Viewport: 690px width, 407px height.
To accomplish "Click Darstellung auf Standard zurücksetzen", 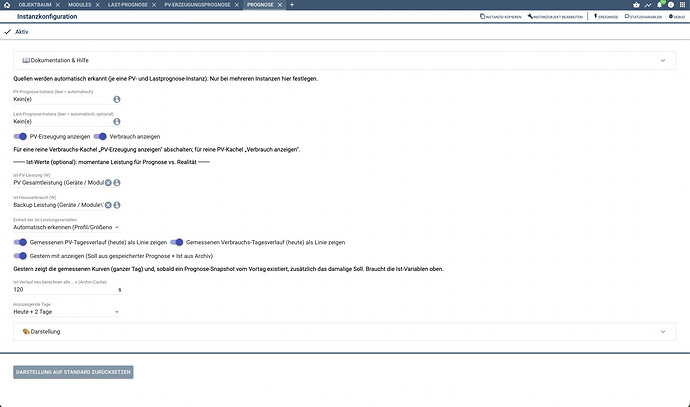I will pyautogui.click(x=73, y=372).
